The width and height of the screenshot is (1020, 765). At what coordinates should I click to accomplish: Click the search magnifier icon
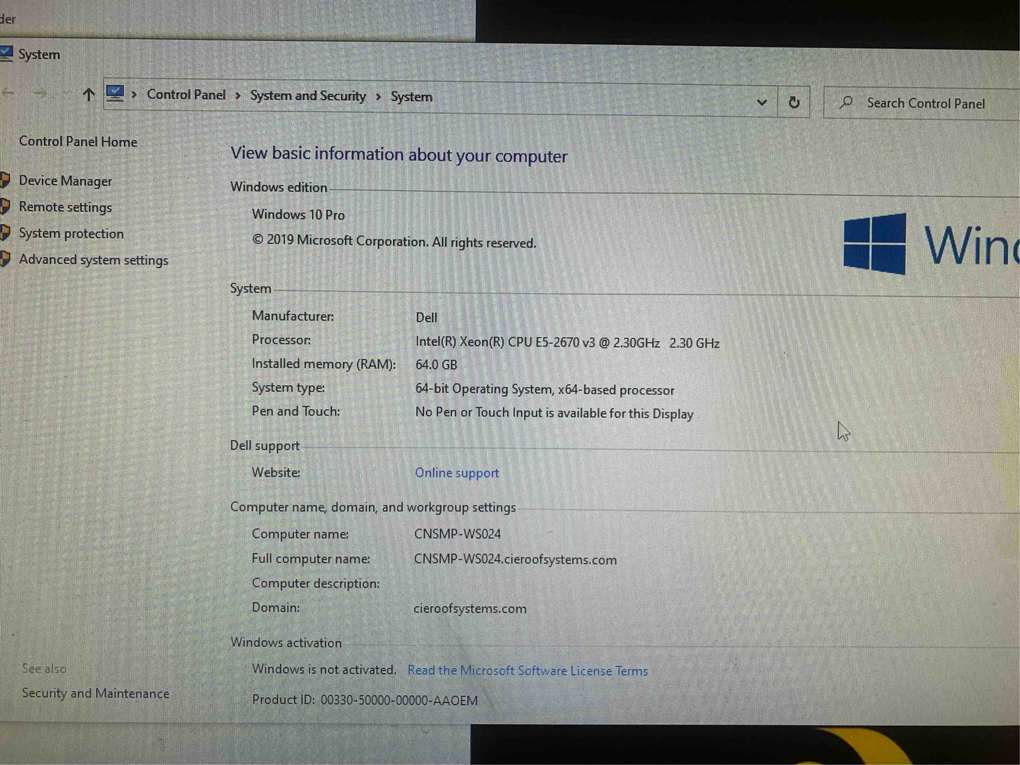coord(846,102)
